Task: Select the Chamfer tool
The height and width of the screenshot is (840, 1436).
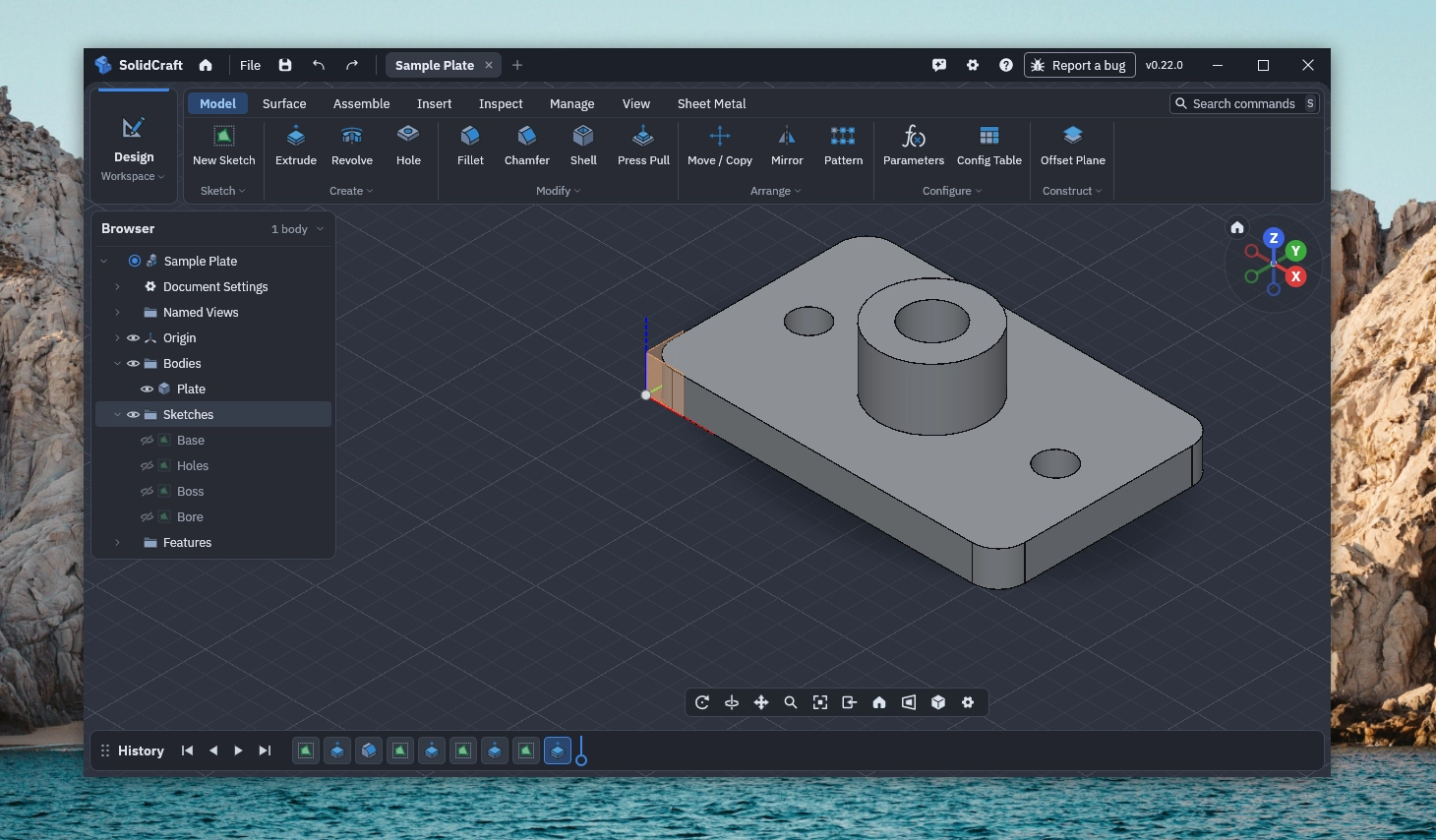Action: tap(527, 146)
